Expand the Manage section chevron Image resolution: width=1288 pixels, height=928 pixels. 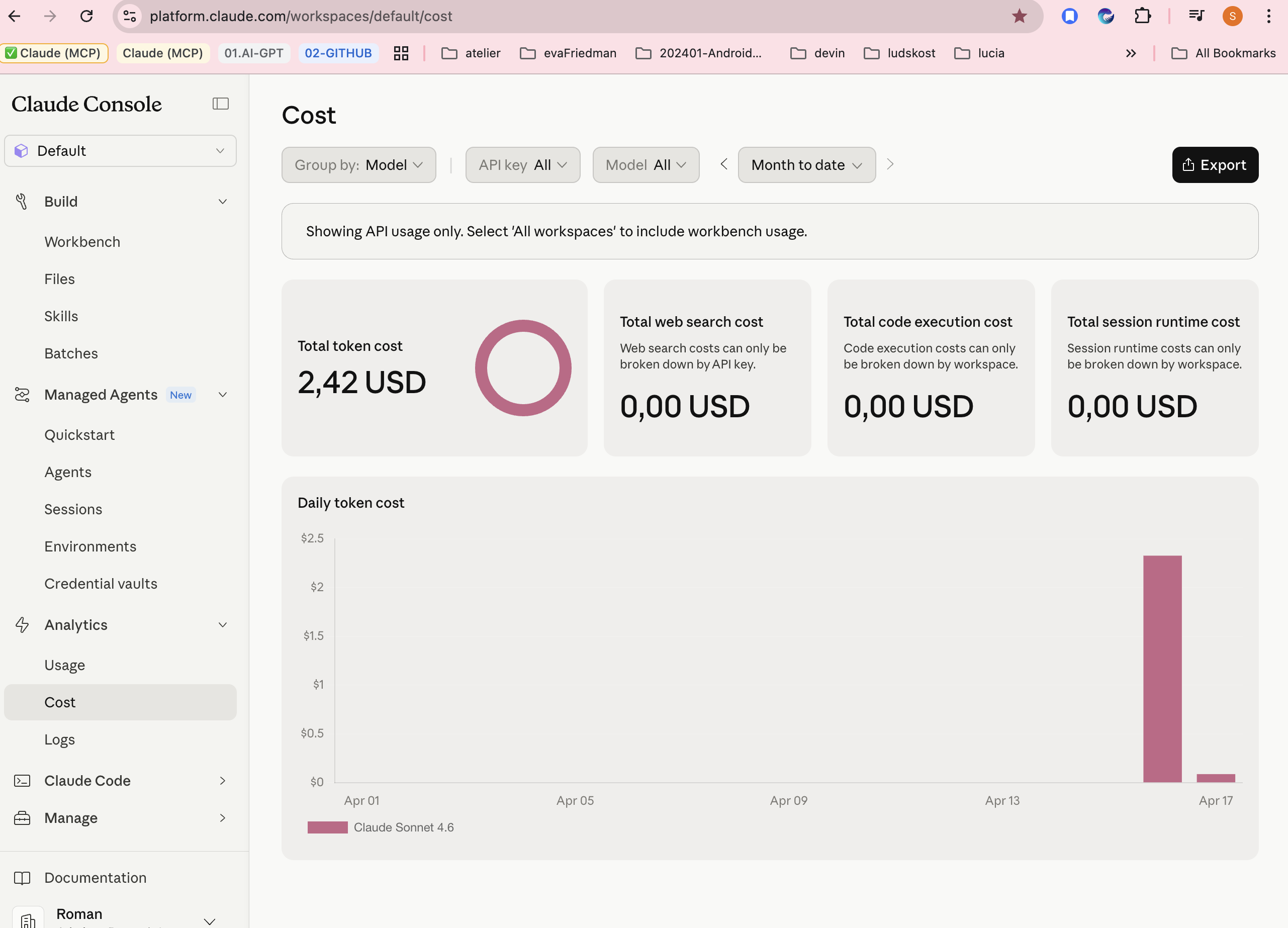tap(223, 818)
